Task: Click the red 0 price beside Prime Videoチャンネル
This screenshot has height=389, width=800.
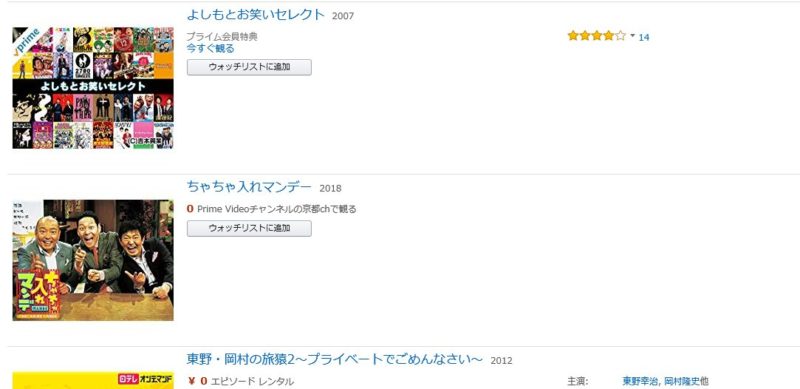Action: (190, 209)
